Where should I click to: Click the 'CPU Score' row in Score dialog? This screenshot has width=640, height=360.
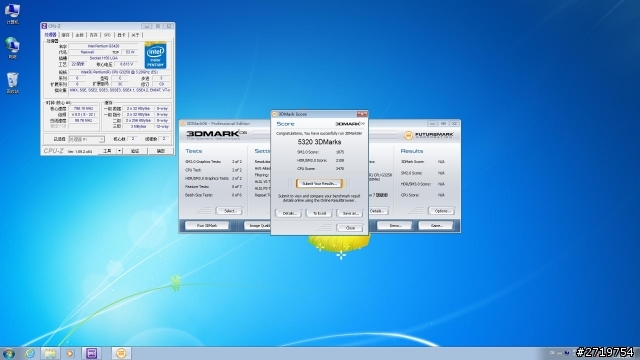tap(320, 169)
